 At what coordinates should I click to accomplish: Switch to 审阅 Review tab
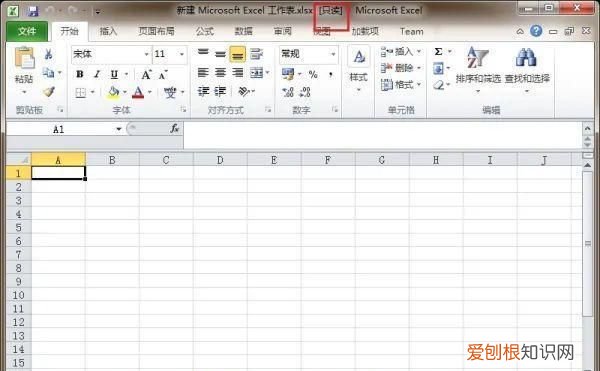click(282, 31)
